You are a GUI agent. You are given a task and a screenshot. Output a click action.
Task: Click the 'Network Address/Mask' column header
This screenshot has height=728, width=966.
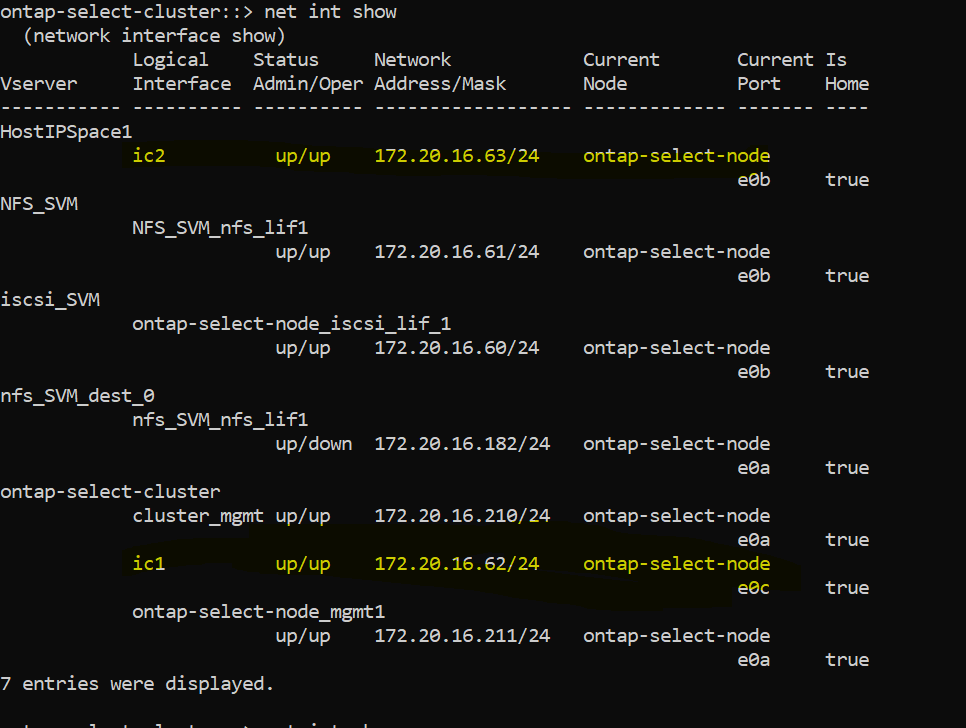tap(440, 71)
